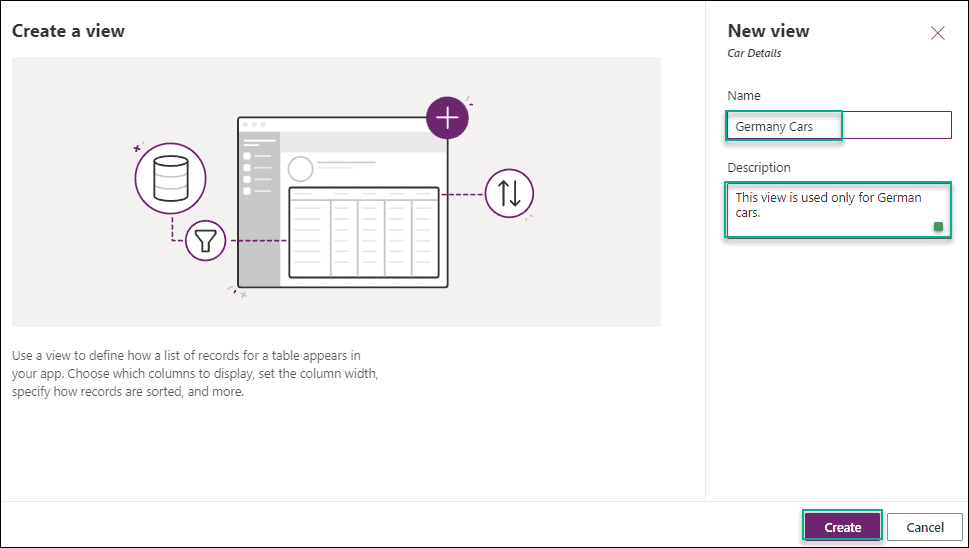The image size is (969, 548).
Task: Select the 'Create a view' heading
Action: click(x=68, y=31)
